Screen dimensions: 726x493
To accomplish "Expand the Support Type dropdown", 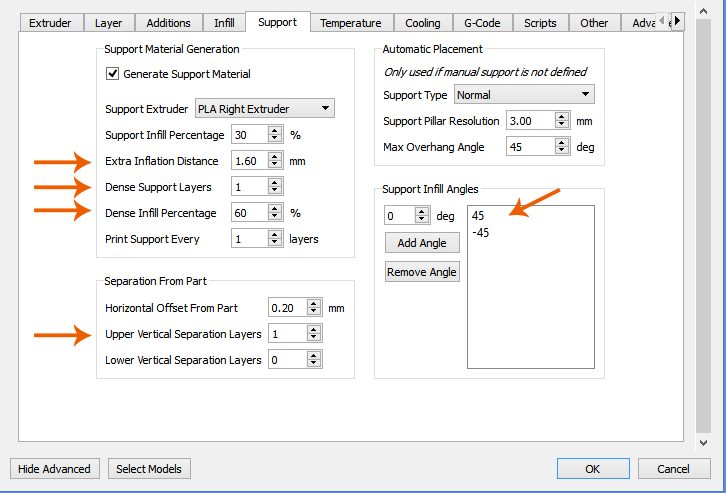I will 524,95.
